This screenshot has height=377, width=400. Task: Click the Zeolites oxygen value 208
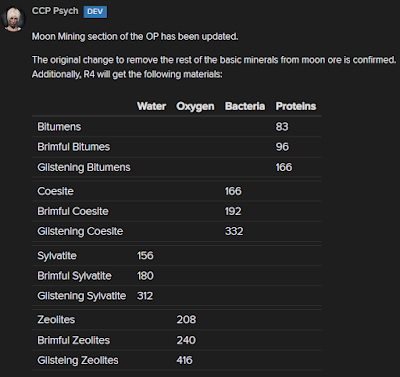click(x=186, y=319)
